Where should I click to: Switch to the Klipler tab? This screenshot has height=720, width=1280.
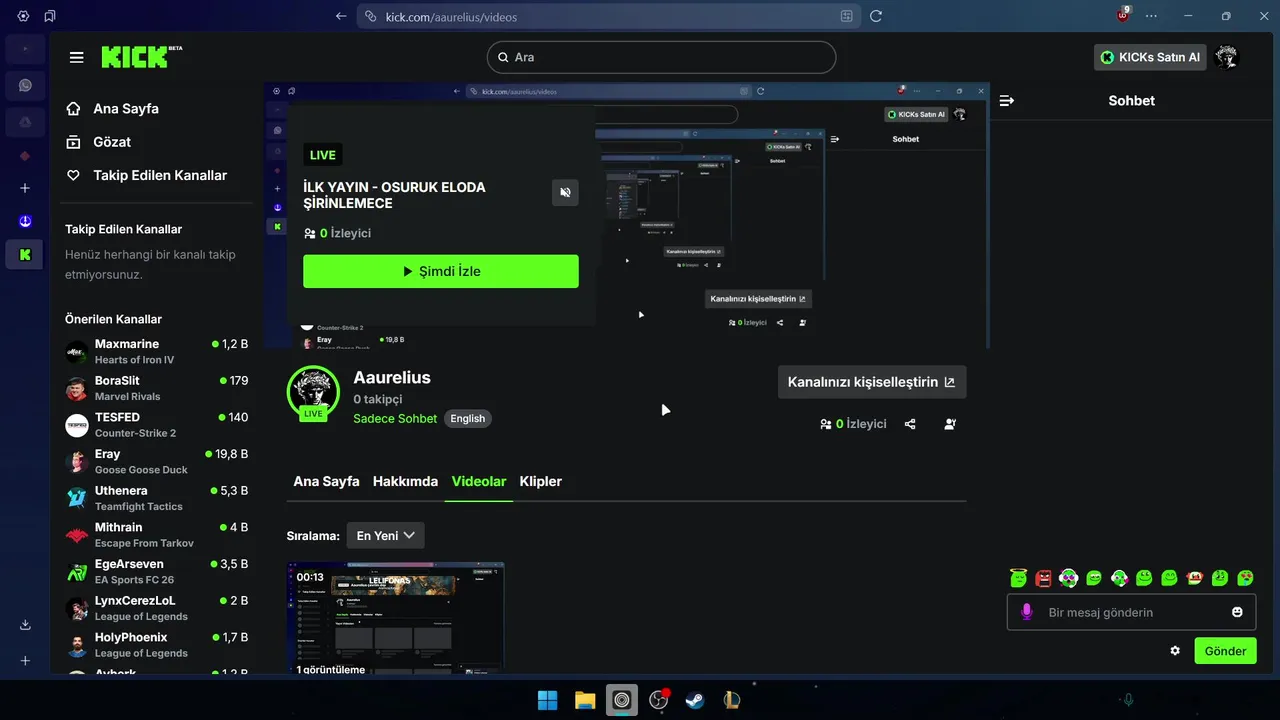(x=541, y=481)
